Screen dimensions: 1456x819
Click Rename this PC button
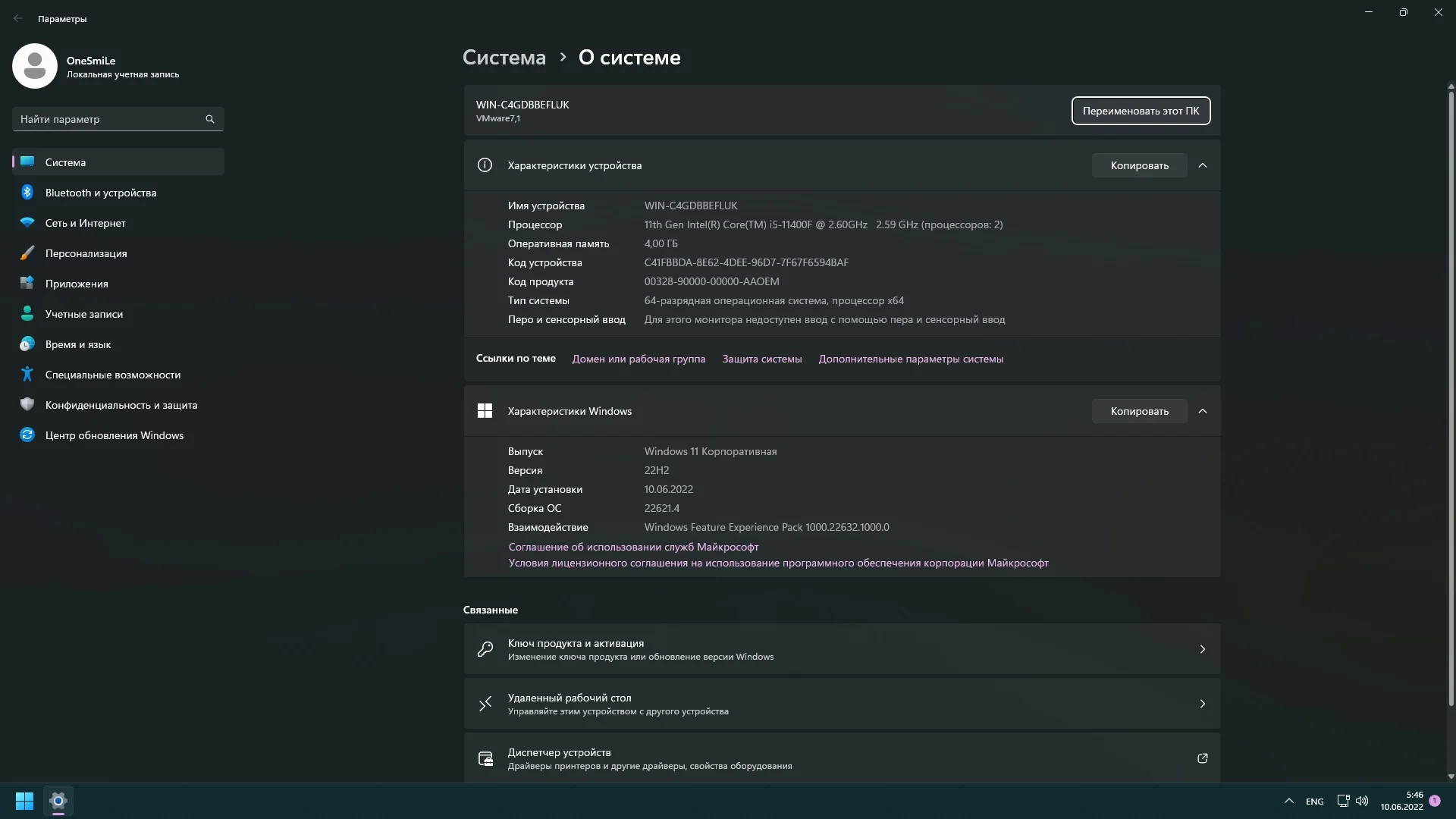[1141, 111]
